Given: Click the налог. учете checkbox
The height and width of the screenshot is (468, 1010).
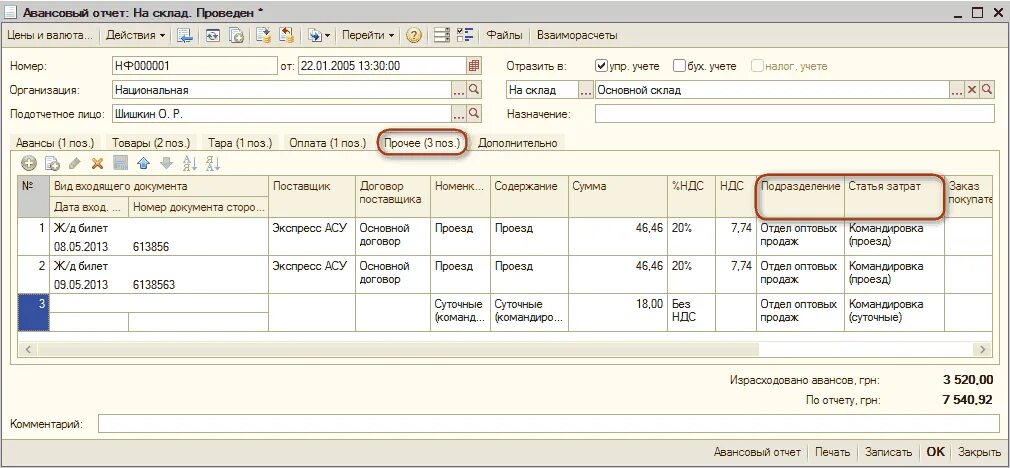Looking at the screenshot, I should pyautogui.click(x=757, y=66).
